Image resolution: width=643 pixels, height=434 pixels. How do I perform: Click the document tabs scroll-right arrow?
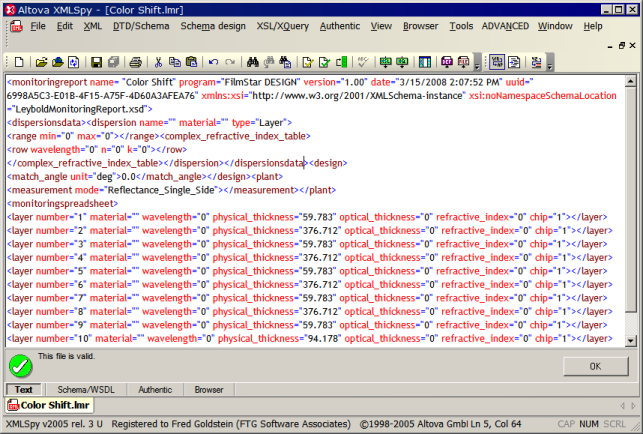click(633, 406)
